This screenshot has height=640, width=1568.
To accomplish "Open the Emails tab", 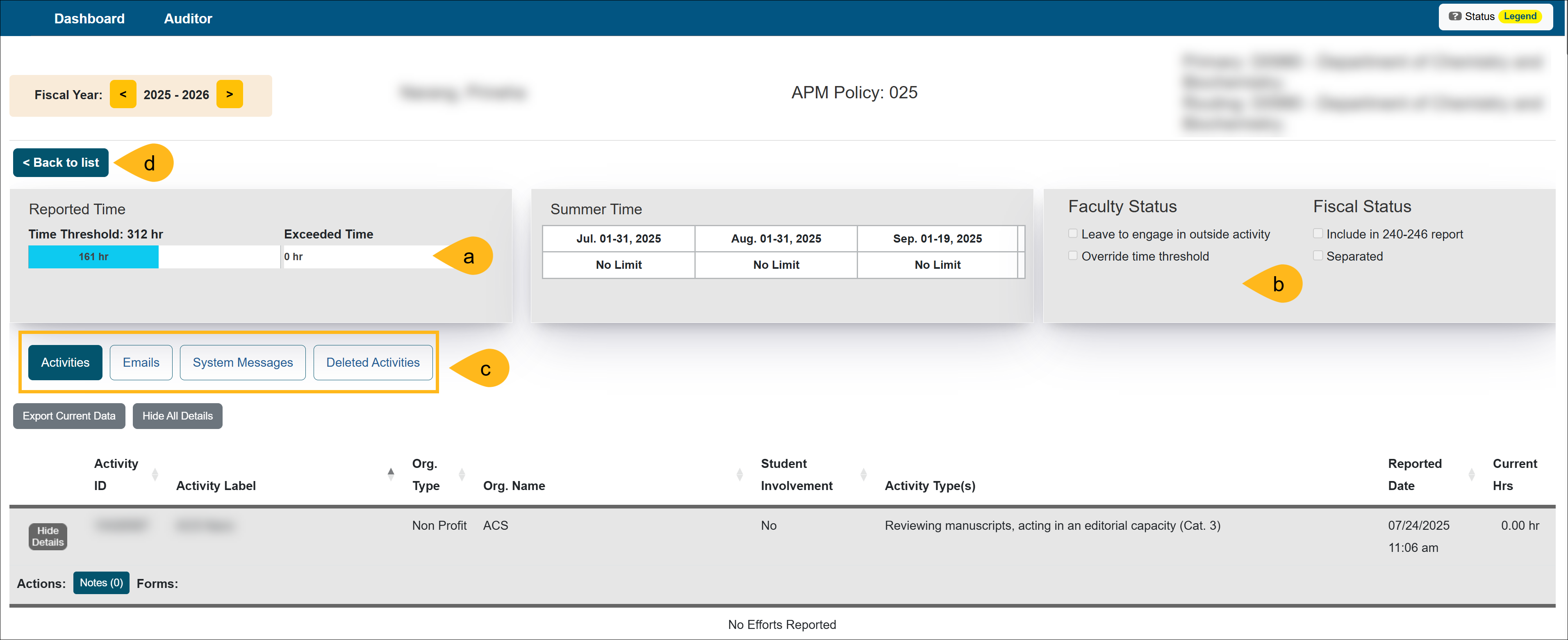I will pos(141,362).
